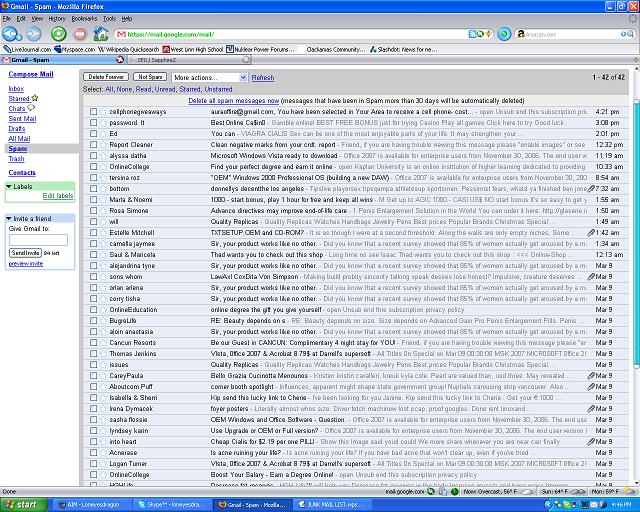Click the chat bubble icon beside Chats
Viewport: 640px width, 512px height.
(31, 108)
